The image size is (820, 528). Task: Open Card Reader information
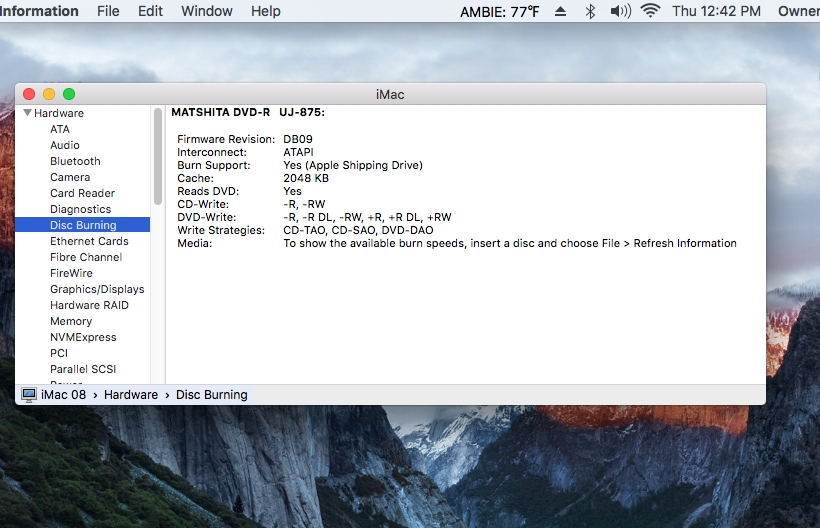82,193
